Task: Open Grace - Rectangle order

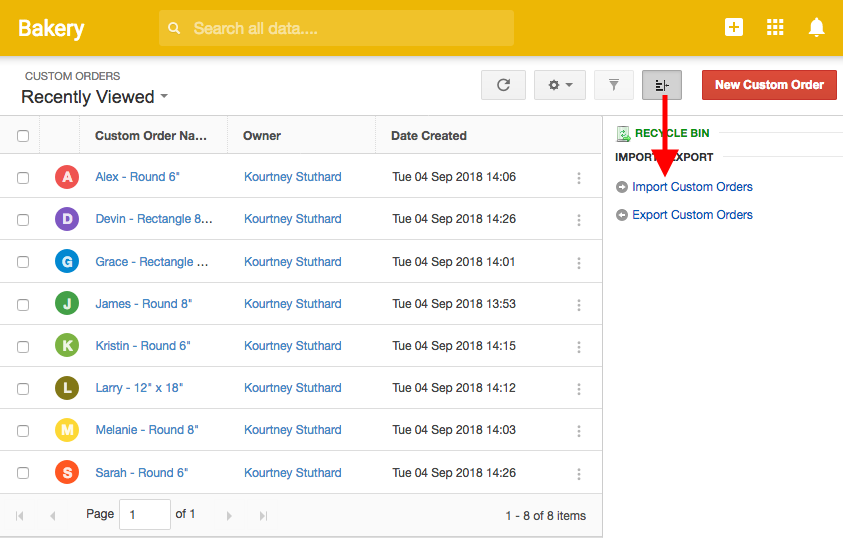Action: pyautogui.click(x=152, y=262)
